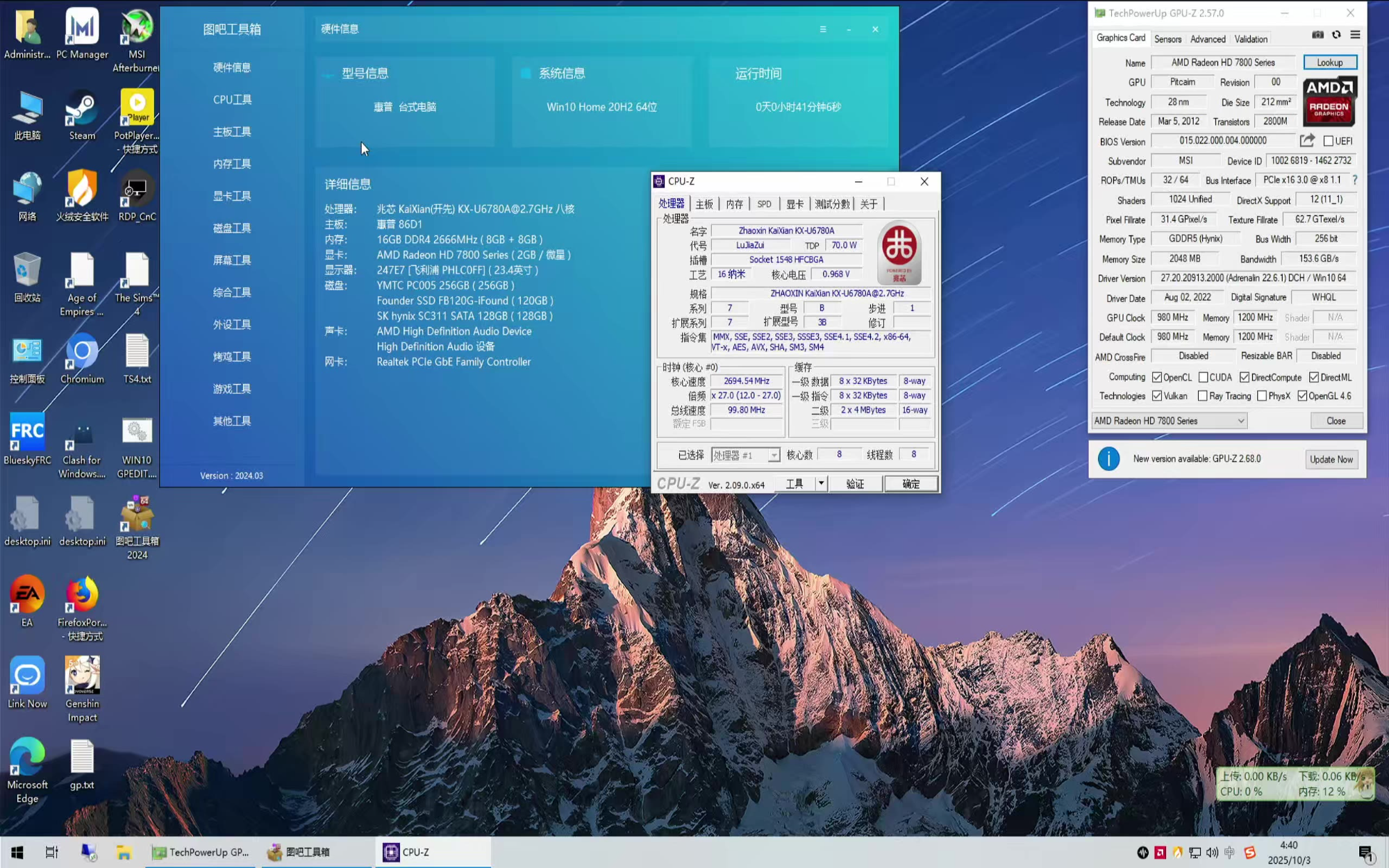The width and height of the screenshot is (1389, 868).
Task: Click GPU-Z Lookup button
Action: click(x=1329, y=62)
